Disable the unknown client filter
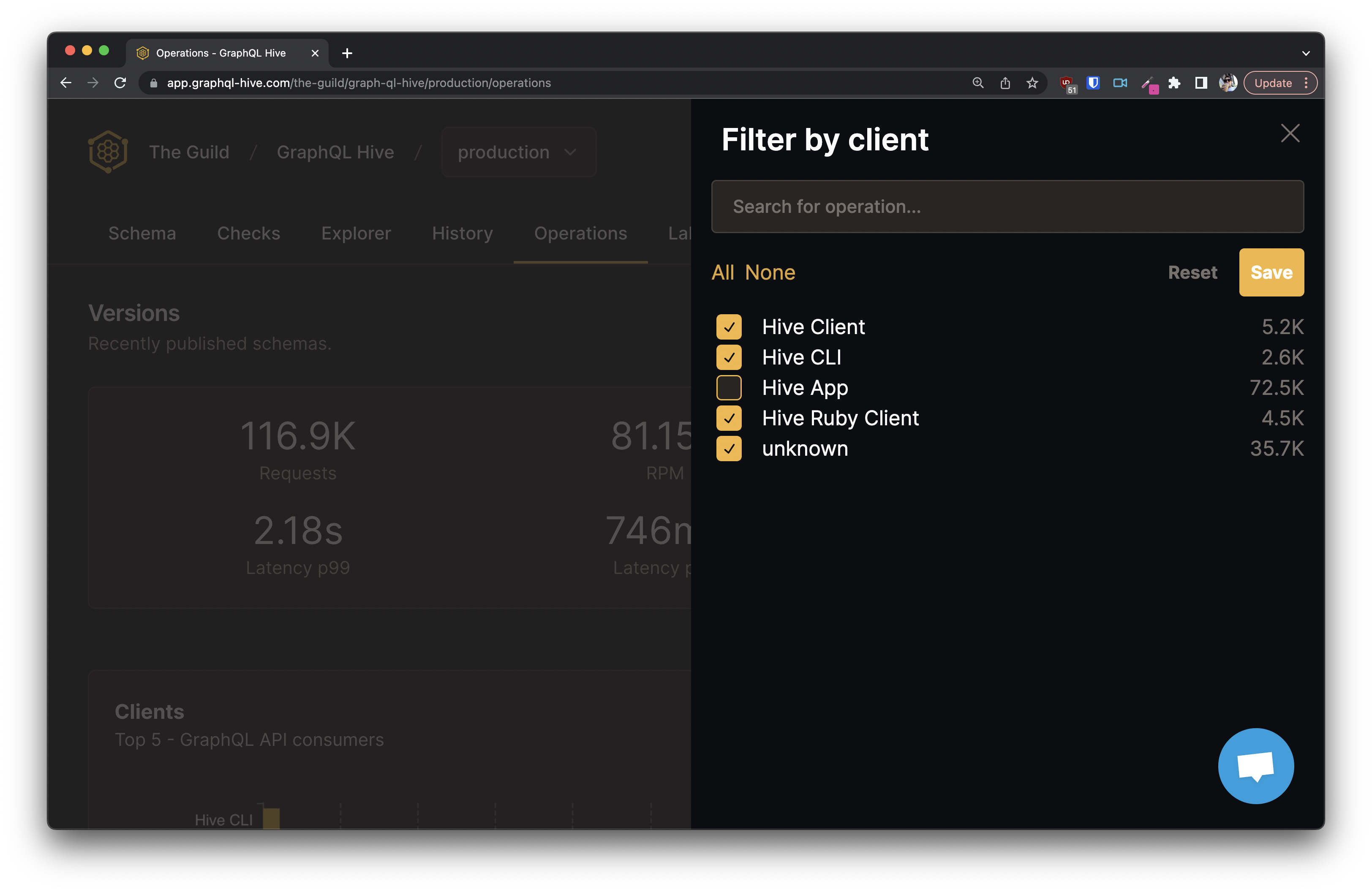Screen dimensions: 1372x892 pos(729,448)
